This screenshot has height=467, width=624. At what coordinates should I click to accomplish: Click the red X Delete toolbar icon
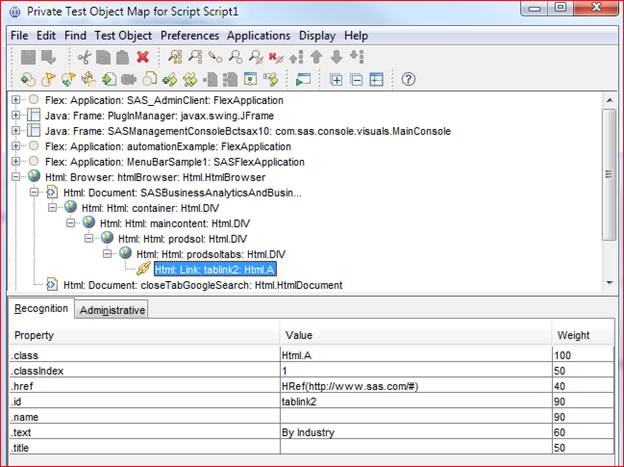coord(143,58)
